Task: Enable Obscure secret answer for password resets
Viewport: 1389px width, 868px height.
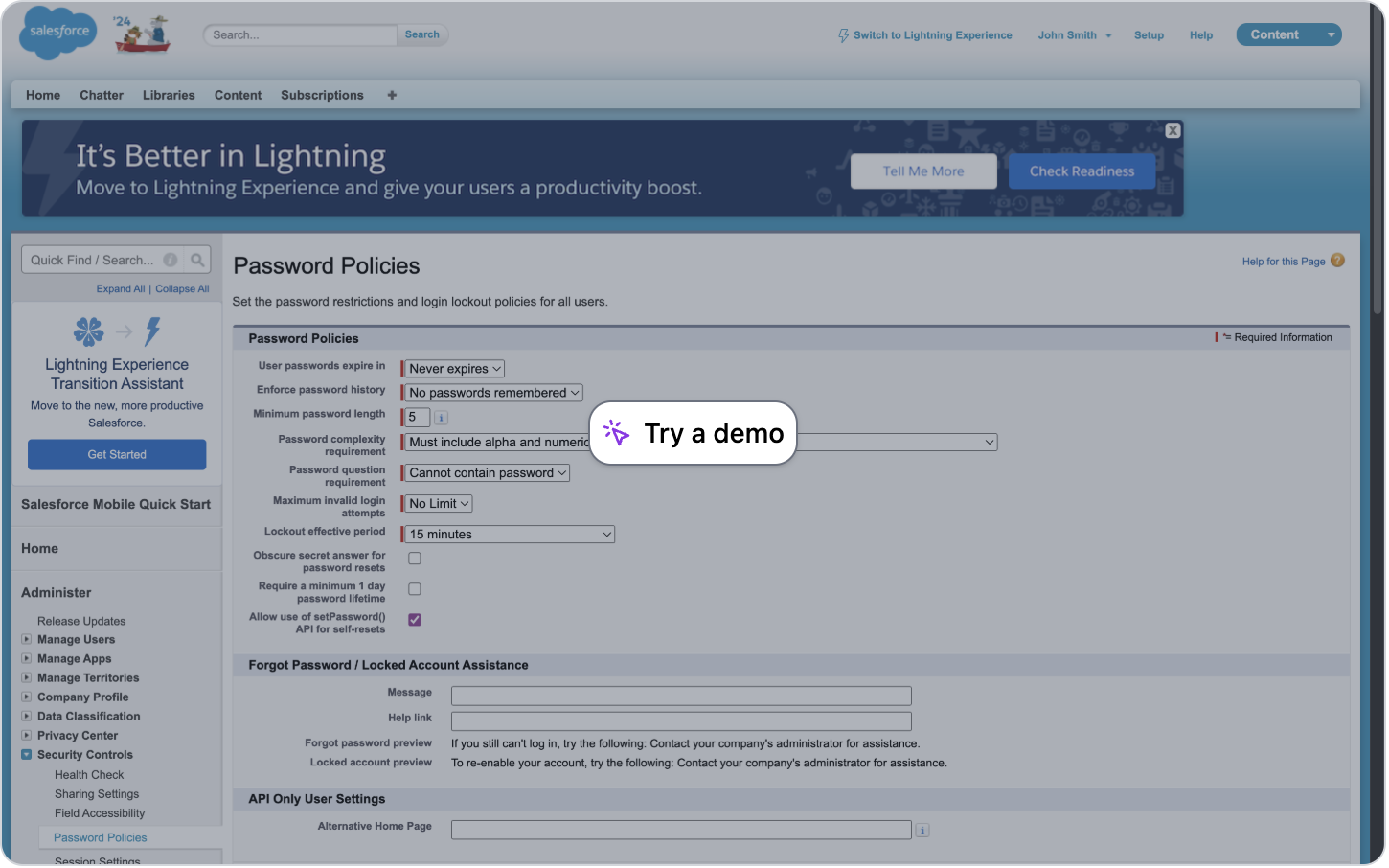Action: coord(414,558)
